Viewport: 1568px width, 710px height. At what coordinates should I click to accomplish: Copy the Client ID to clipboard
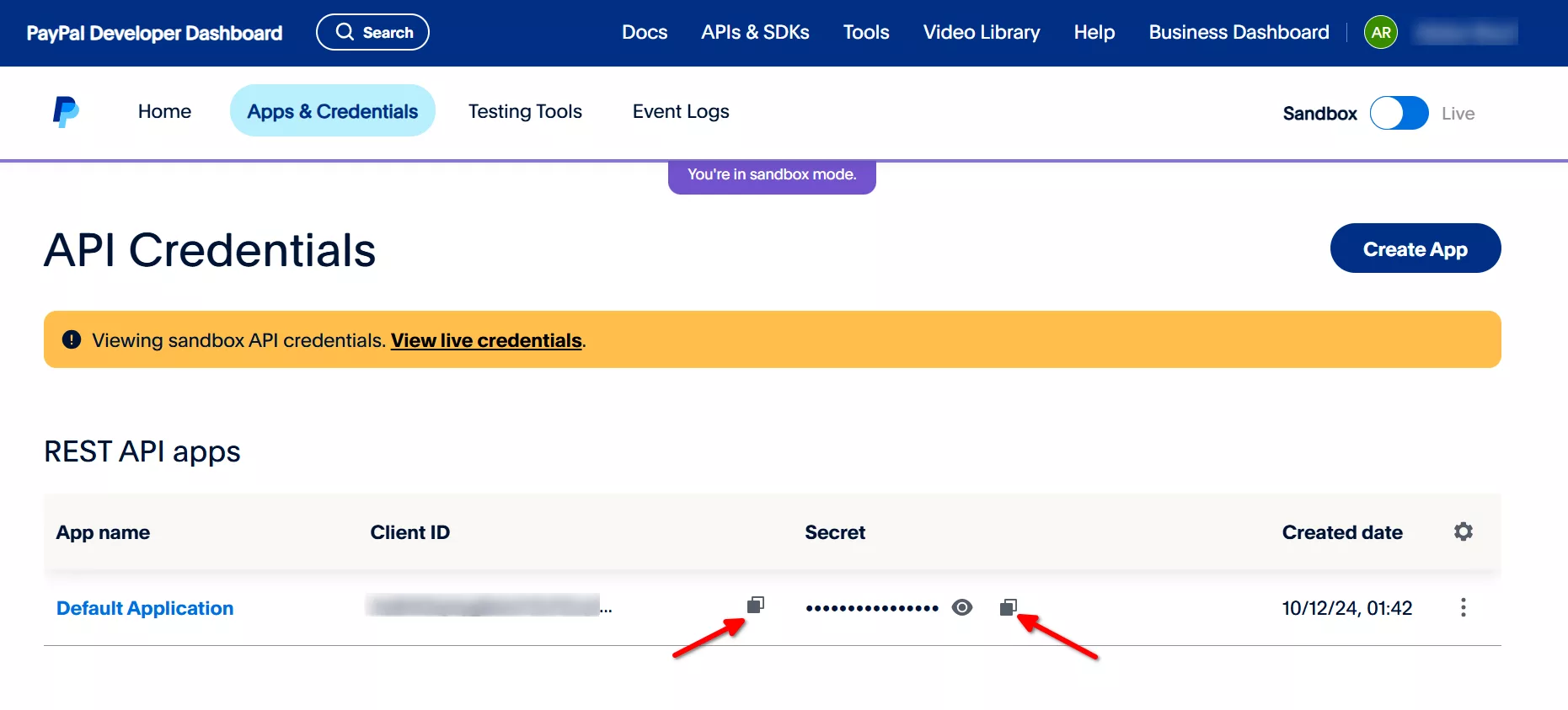point(755,605)
